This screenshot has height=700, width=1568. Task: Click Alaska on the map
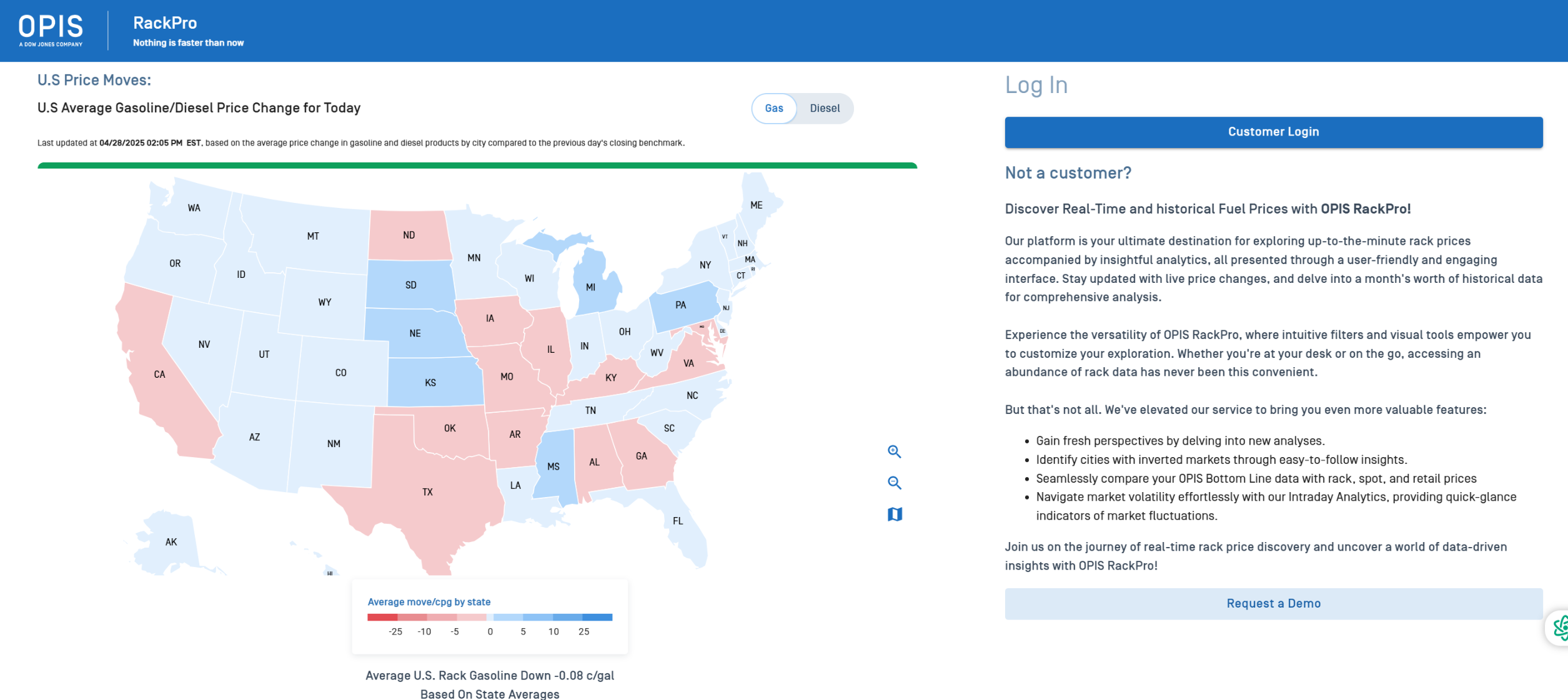coord(170,542)
